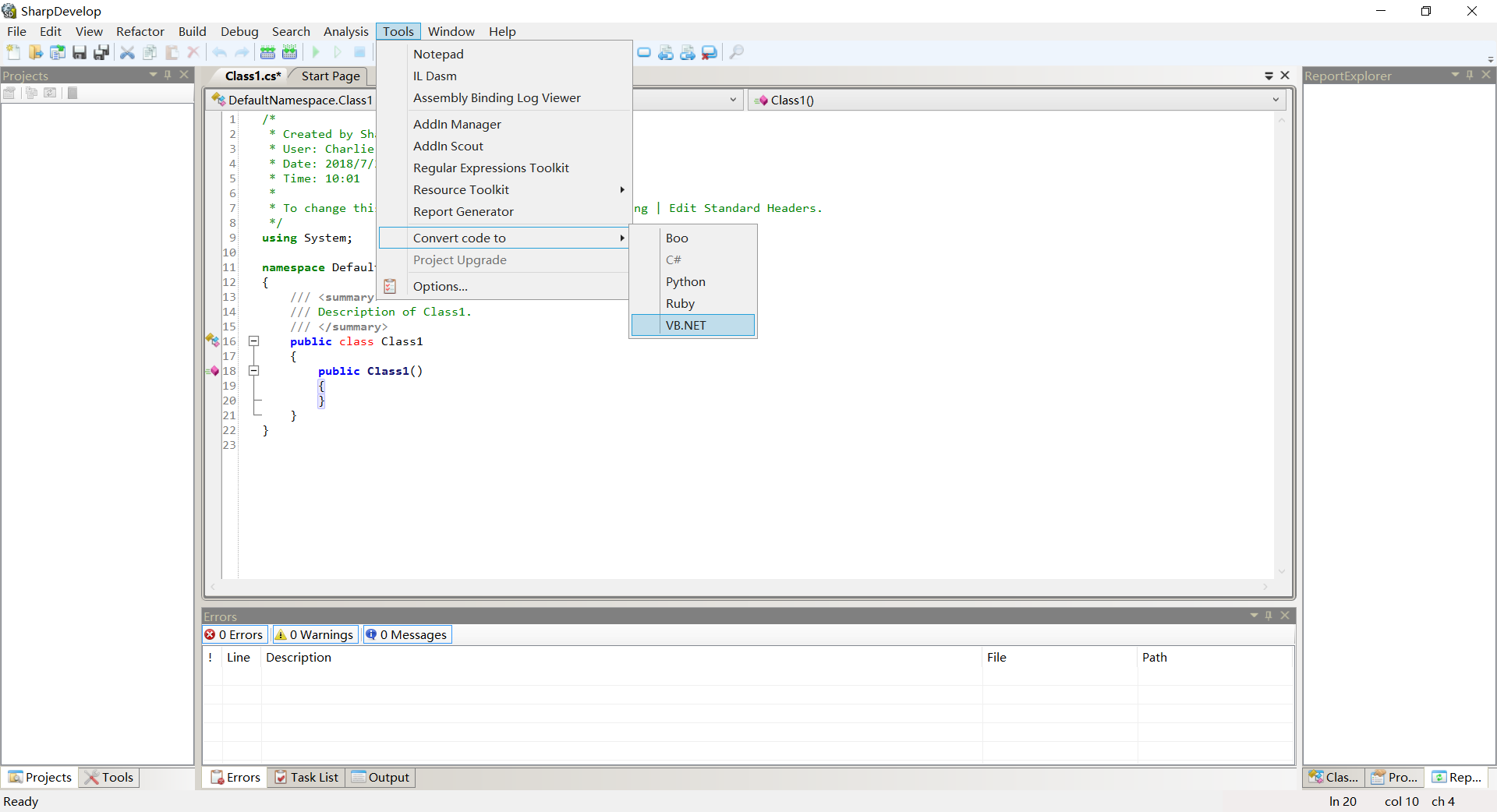This screenshot has height=812, width=1497.
Task: Toggle the 0 Messages filter button
Action: (x=407, y=634)
